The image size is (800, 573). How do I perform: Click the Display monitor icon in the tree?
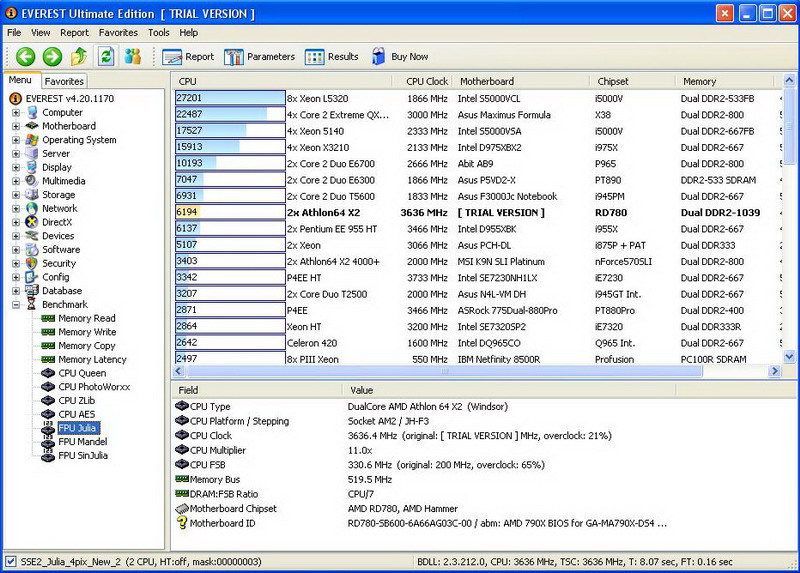[32, 167]
